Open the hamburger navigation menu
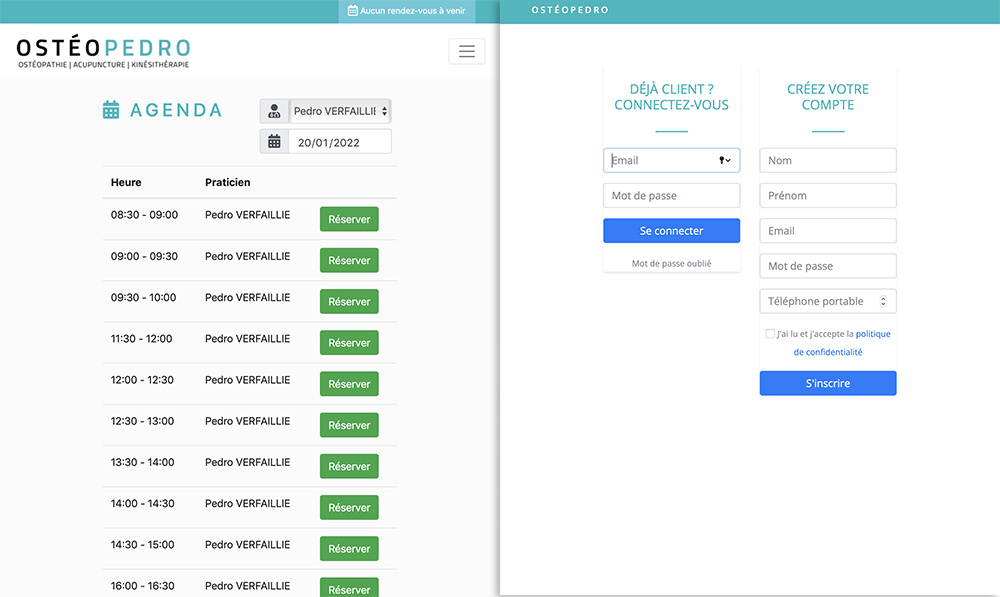Image resolution: width=1000 pixels, height=597 pixels. (466, 51)
